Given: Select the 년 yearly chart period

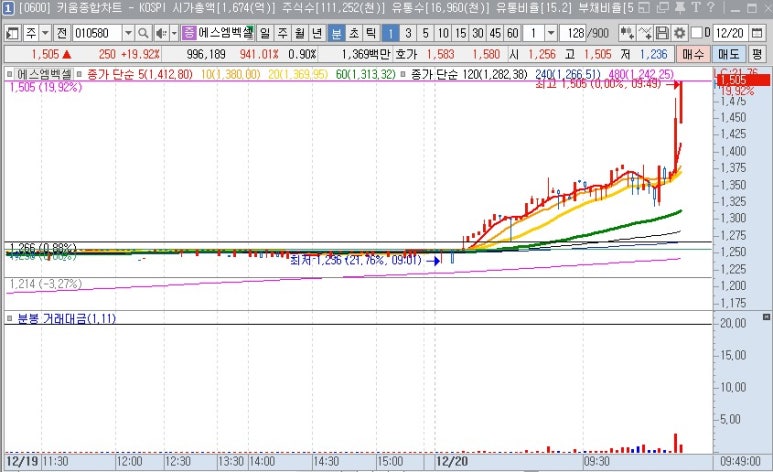Looking at the screenshot, I should point(317,34).
